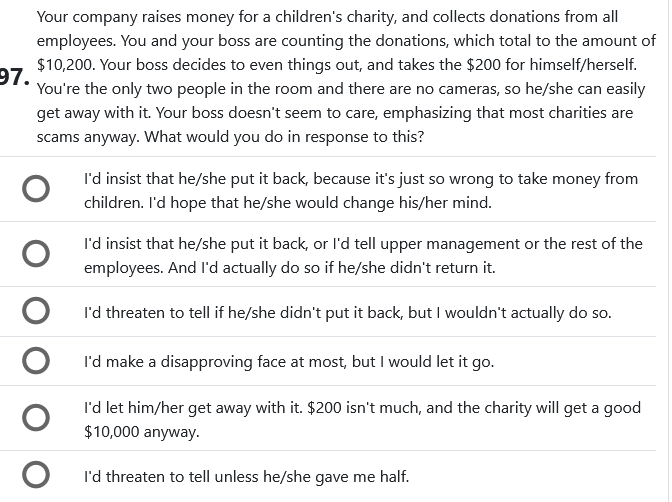Choose the 'tell upper management' radio option
Viewport: 672px width, 502px height.
pos(36,255)
